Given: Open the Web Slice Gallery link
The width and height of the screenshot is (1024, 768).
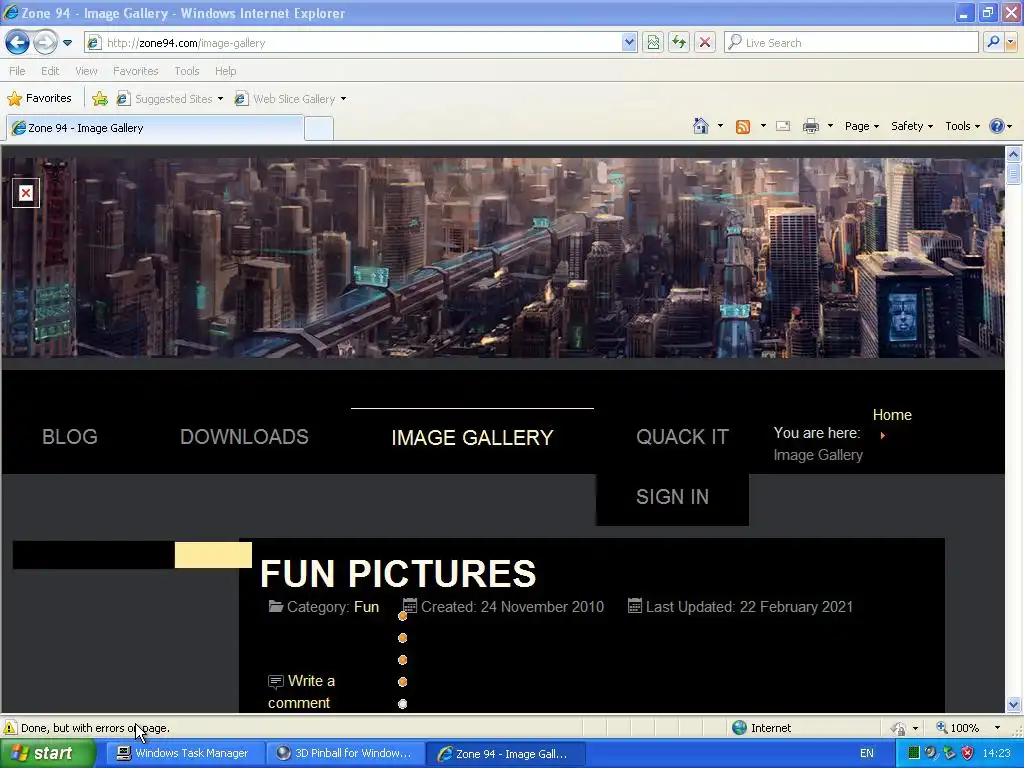Looking at the screenshot, I should point(291,99).
